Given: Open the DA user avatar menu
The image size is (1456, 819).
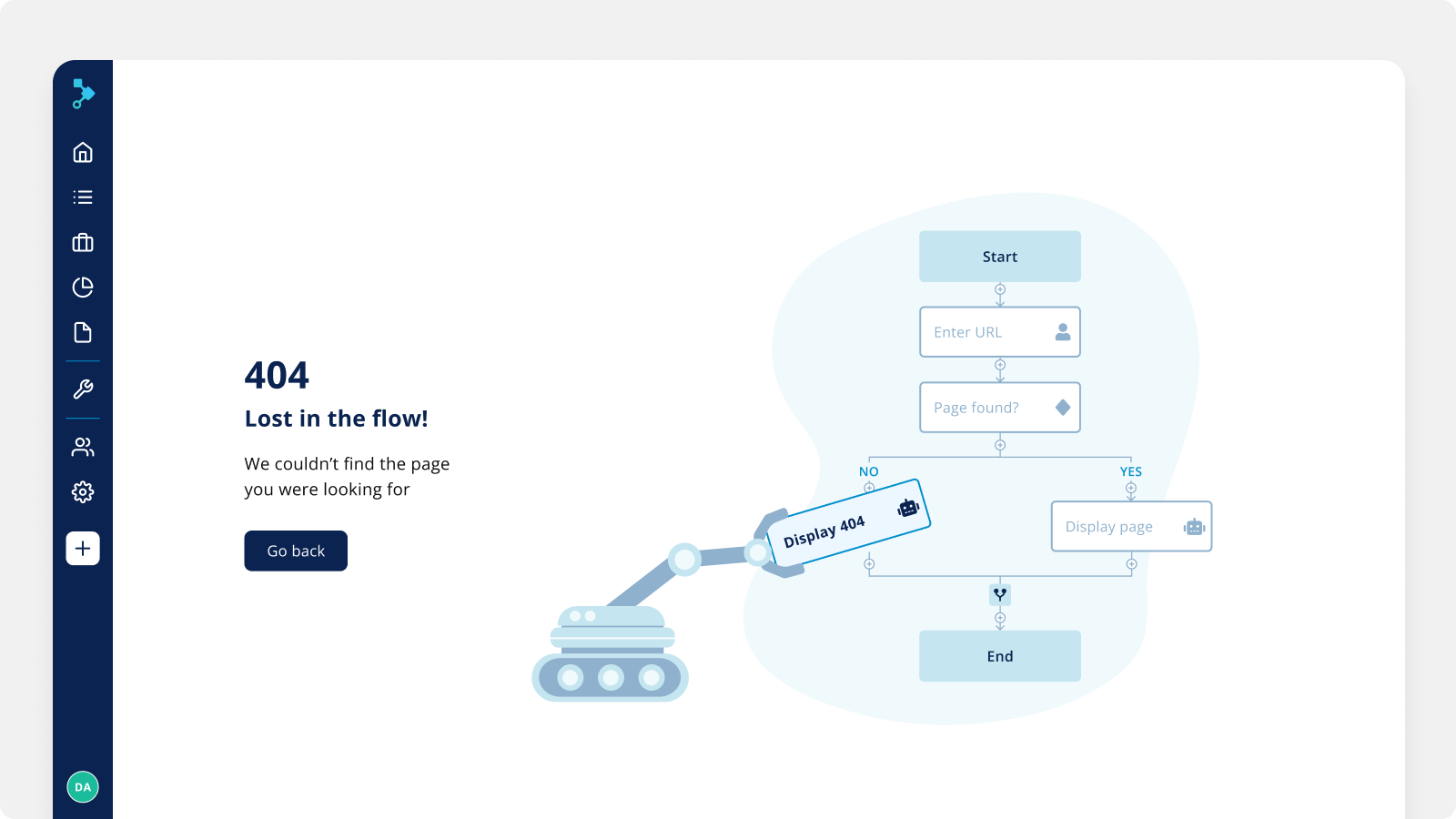Looking at the screenshot, I should 83,787.
